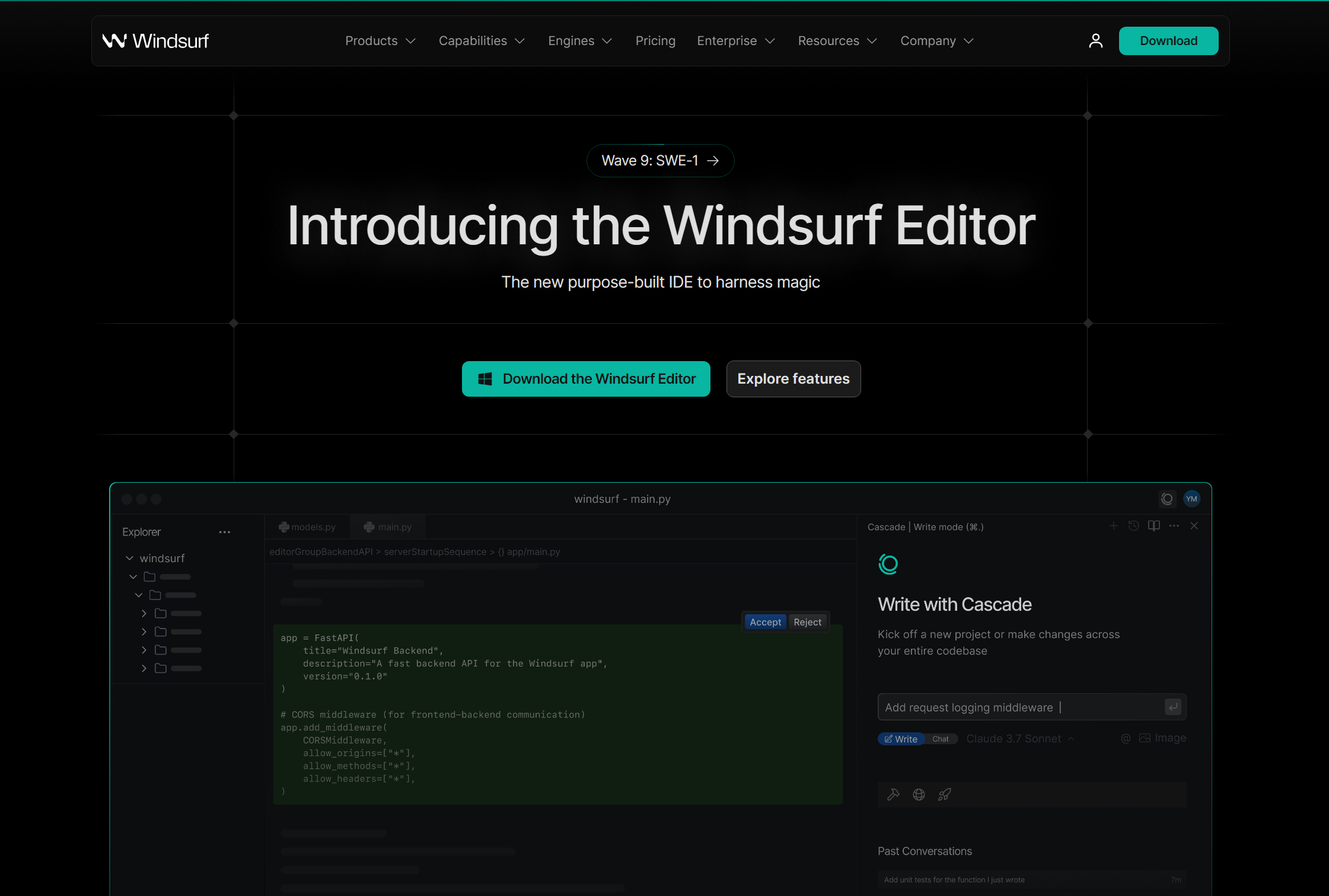Viewport: 1329px width, 896px height.
Task: Open the Enterprise dropdown
Action: click(736, 41)
